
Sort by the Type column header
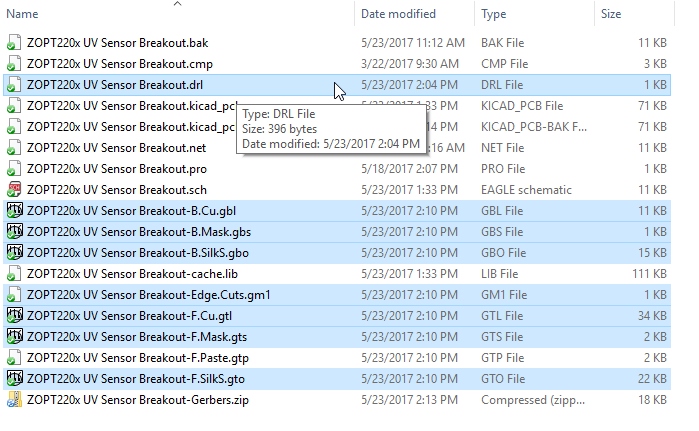point(493,14)
